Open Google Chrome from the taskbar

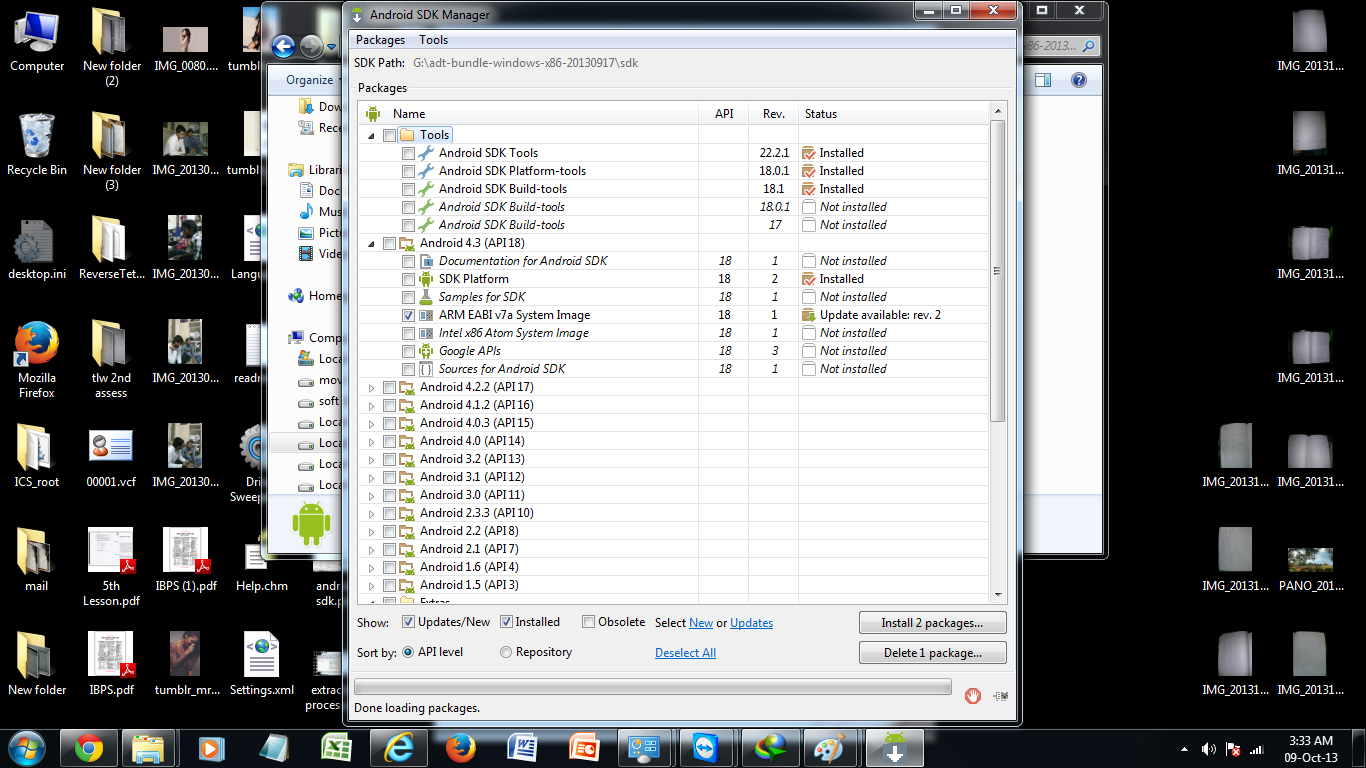coord(89,748)
